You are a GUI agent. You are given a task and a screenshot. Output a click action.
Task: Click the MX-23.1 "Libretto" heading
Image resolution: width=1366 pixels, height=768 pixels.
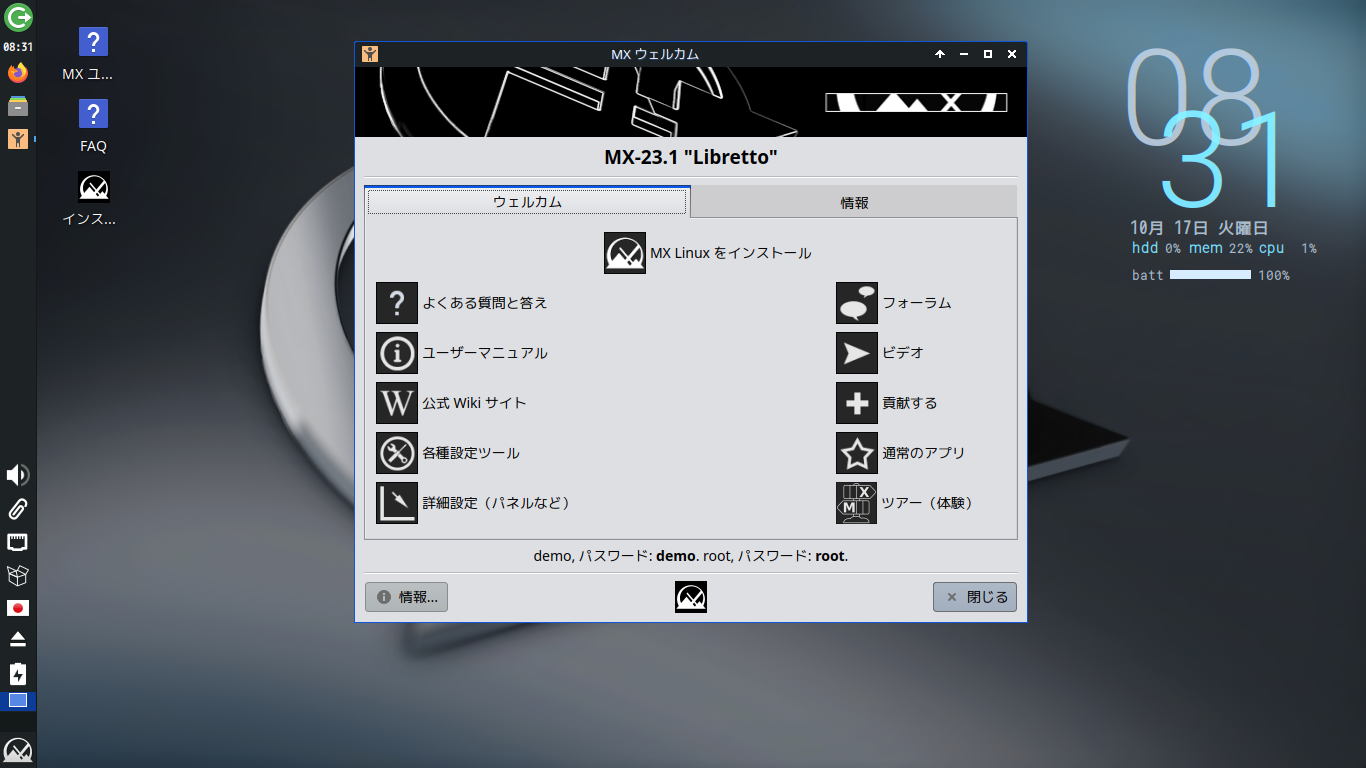pyautogui.click(x=691, y=157)
